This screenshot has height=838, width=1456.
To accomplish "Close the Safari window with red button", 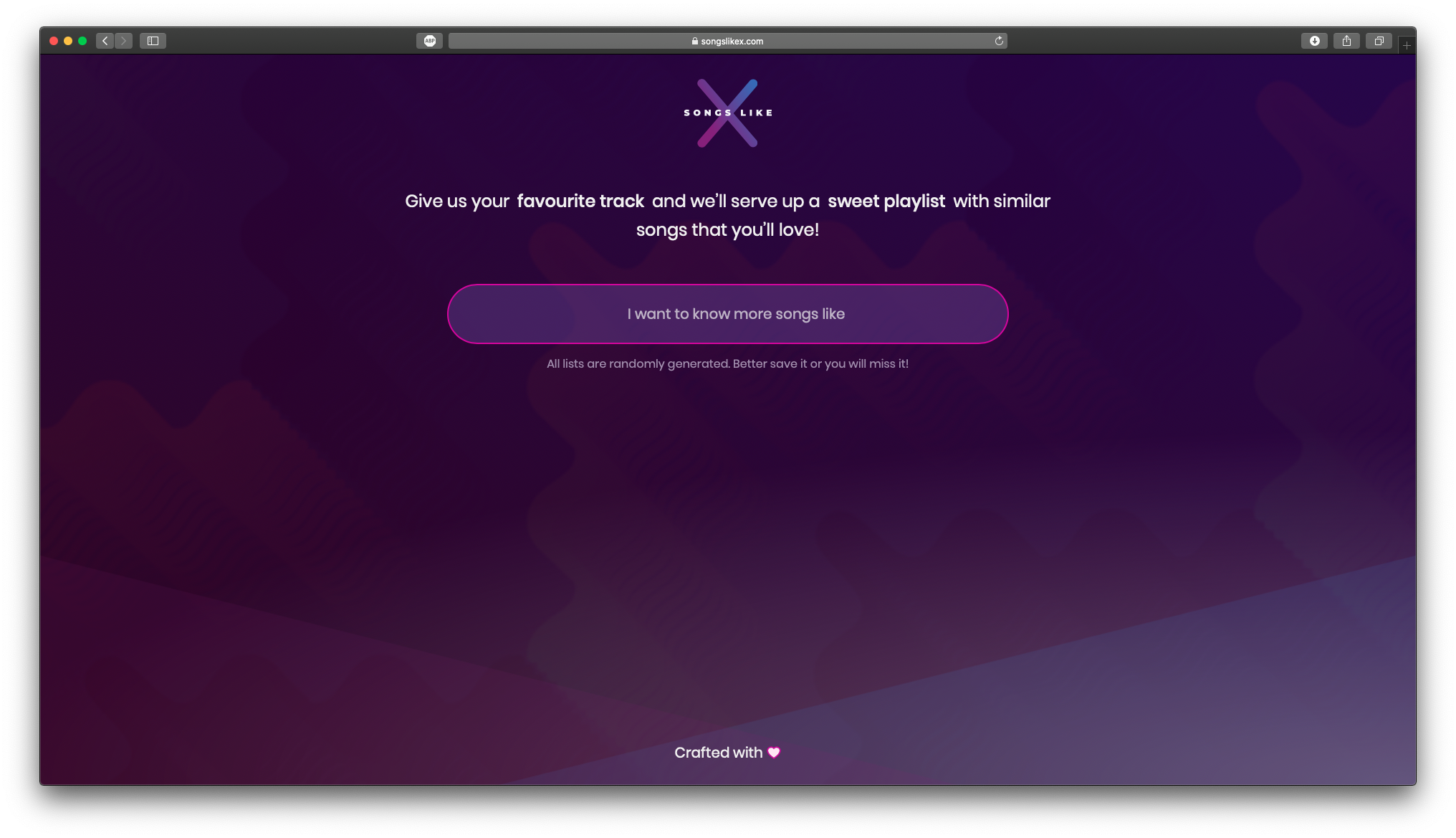I will 54,41.
